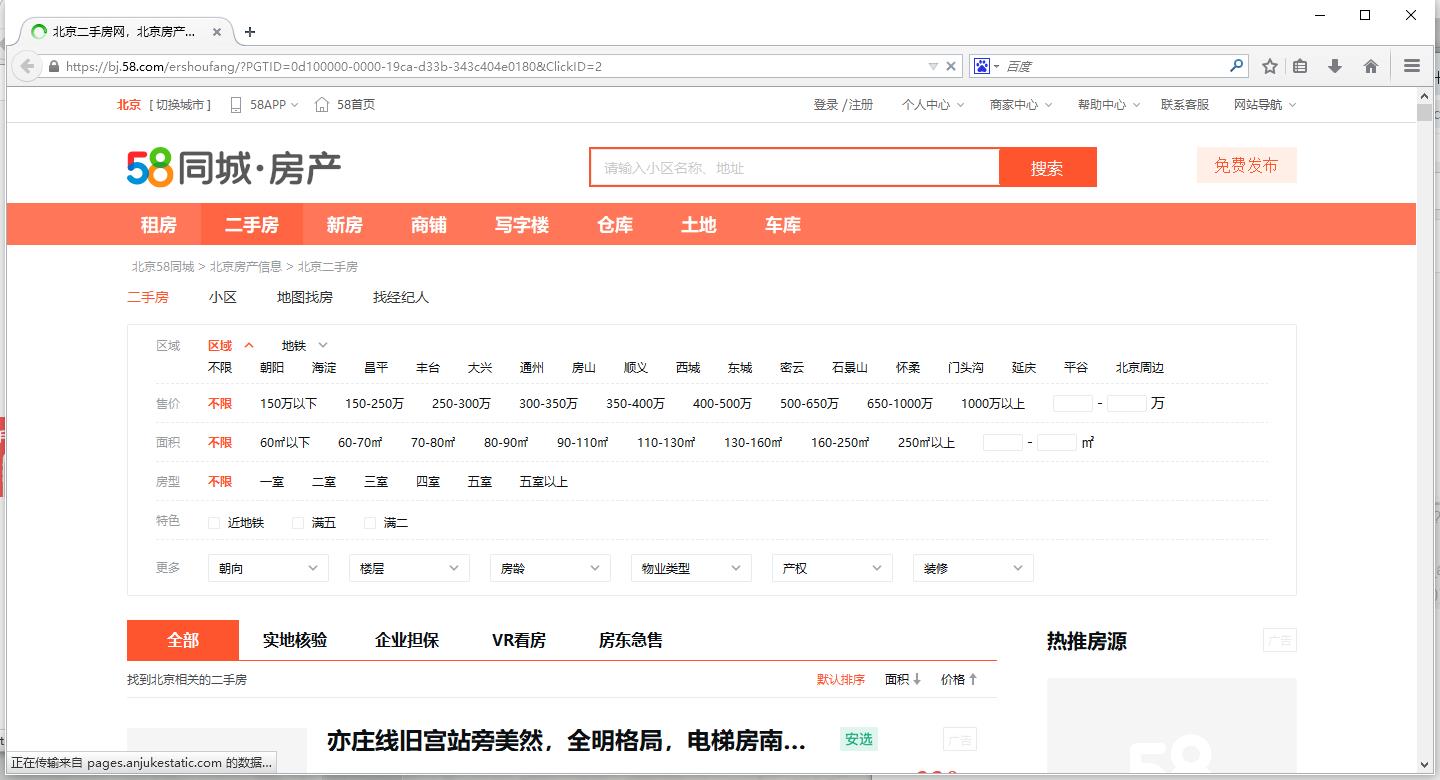Select the VR看房 listing tab

point(519,640)
